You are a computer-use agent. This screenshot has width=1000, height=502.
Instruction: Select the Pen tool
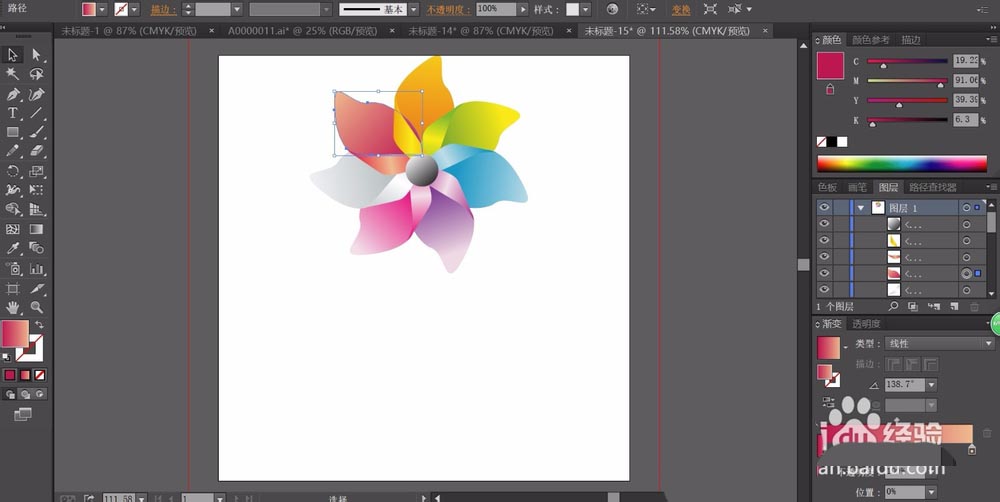tap(13, 94)
